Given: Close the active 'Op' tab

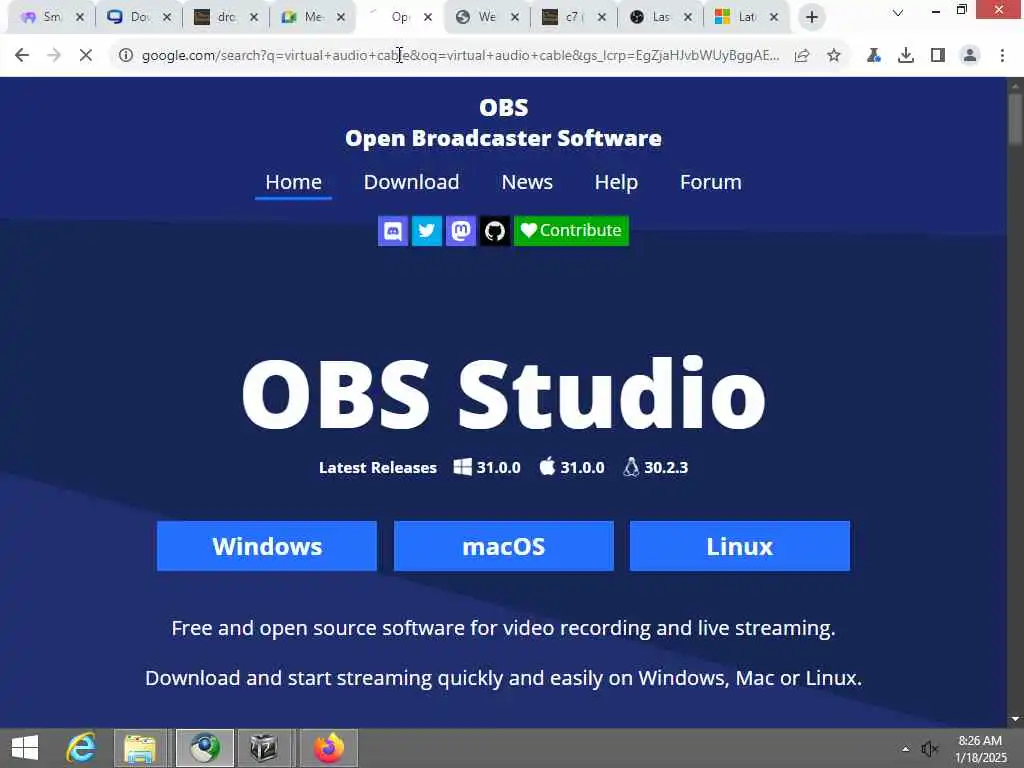Looking at the screenshot, I should (x=428, y=17).
